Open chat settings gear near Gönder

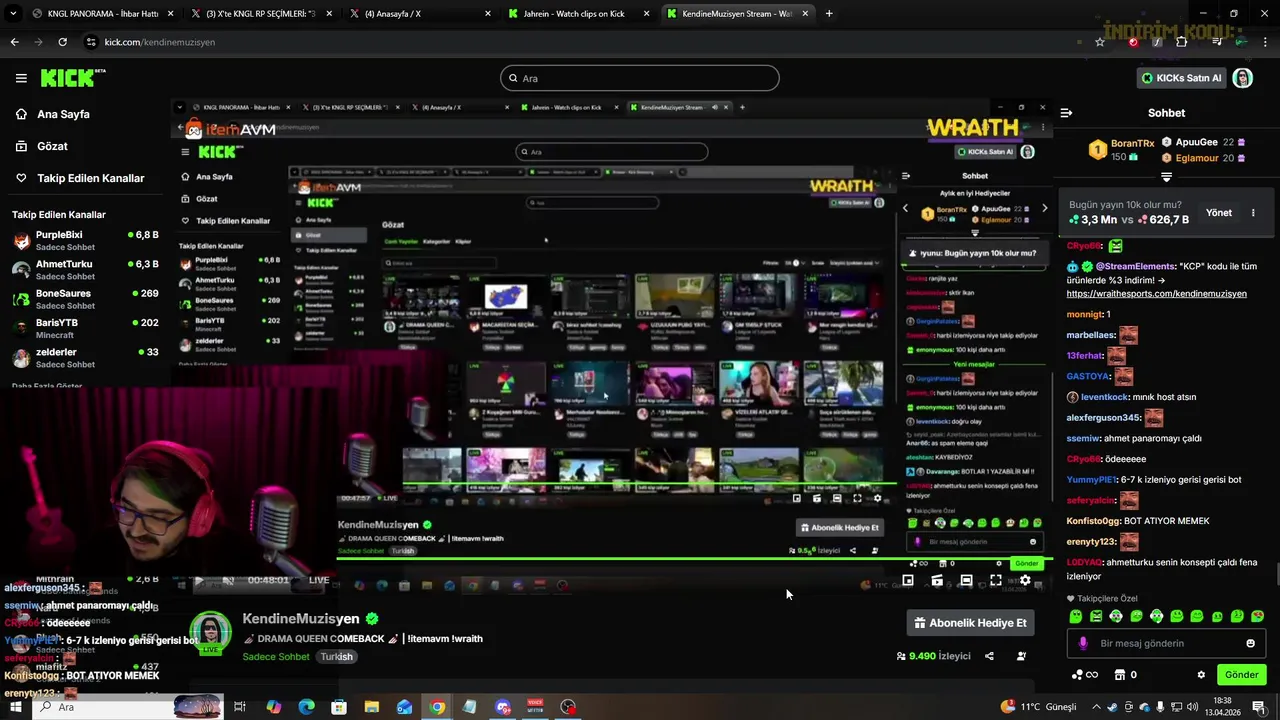[x=1201, y=675]
